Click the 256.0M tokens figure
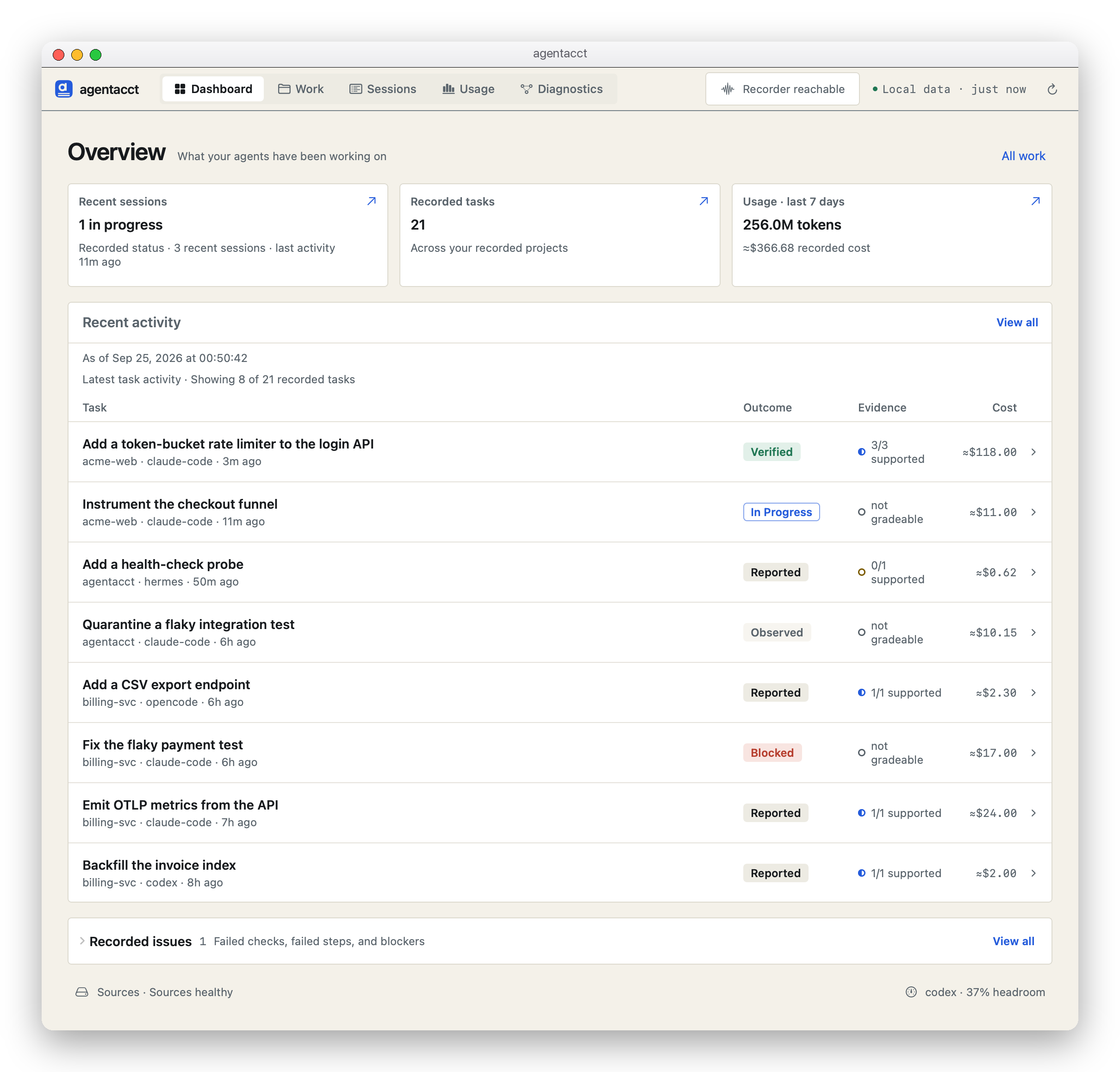The image size is (1120, 1072). click(791, 224)
